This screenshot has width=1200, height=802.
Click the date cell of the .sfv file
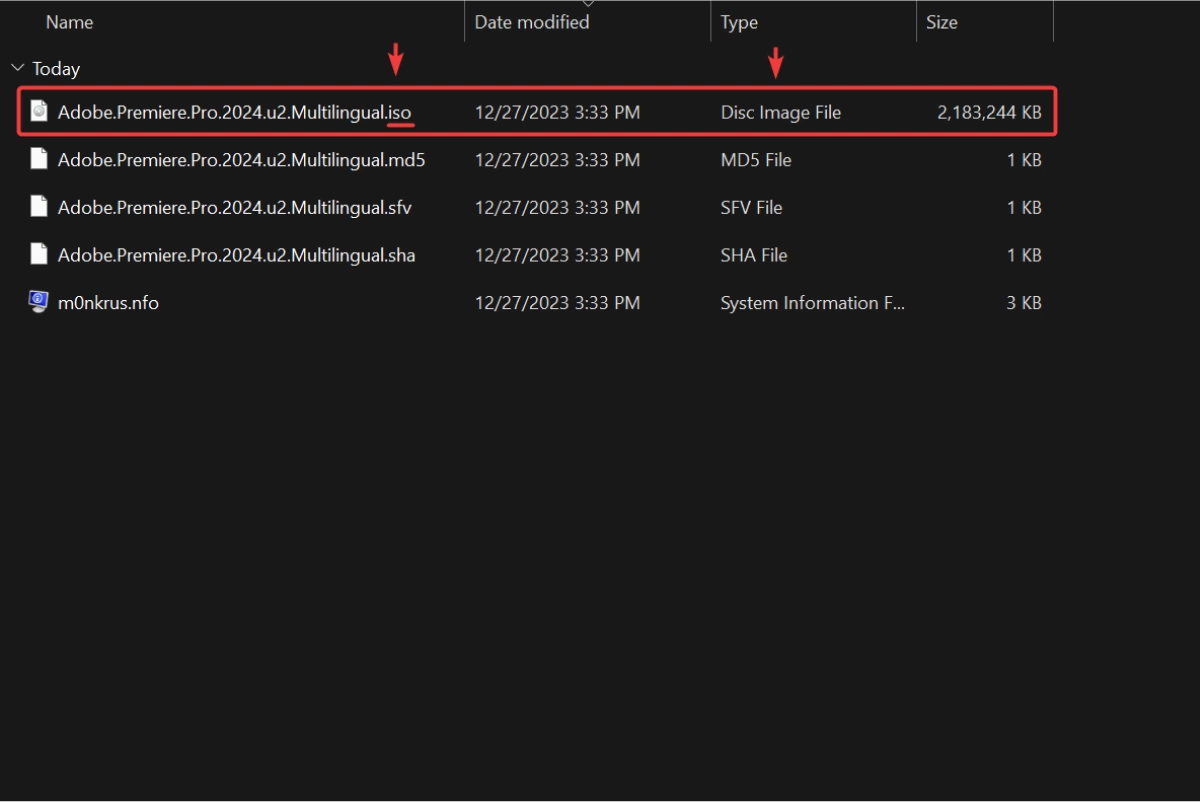(x=557, y=208)
